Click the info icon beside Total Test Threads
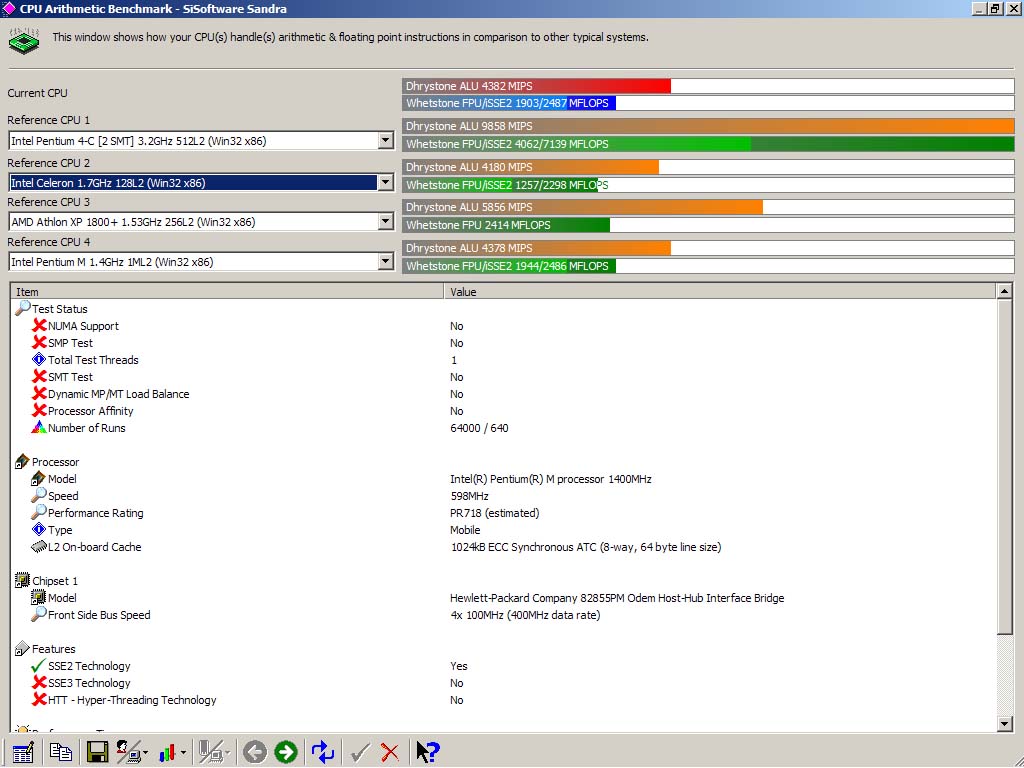Viewport: 1024px width, 768px height. click(39, 359)
